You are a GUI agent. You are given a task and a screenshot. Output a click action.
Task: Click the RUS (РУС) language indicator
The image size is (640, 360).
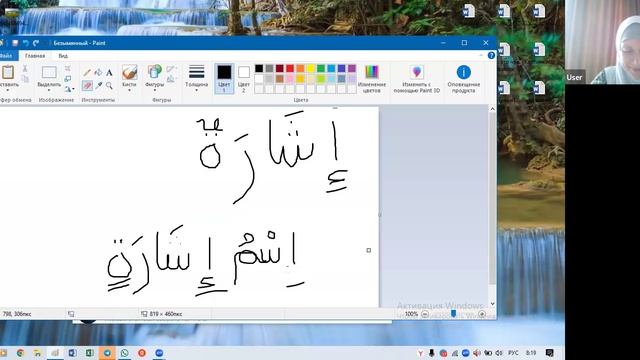513,353
